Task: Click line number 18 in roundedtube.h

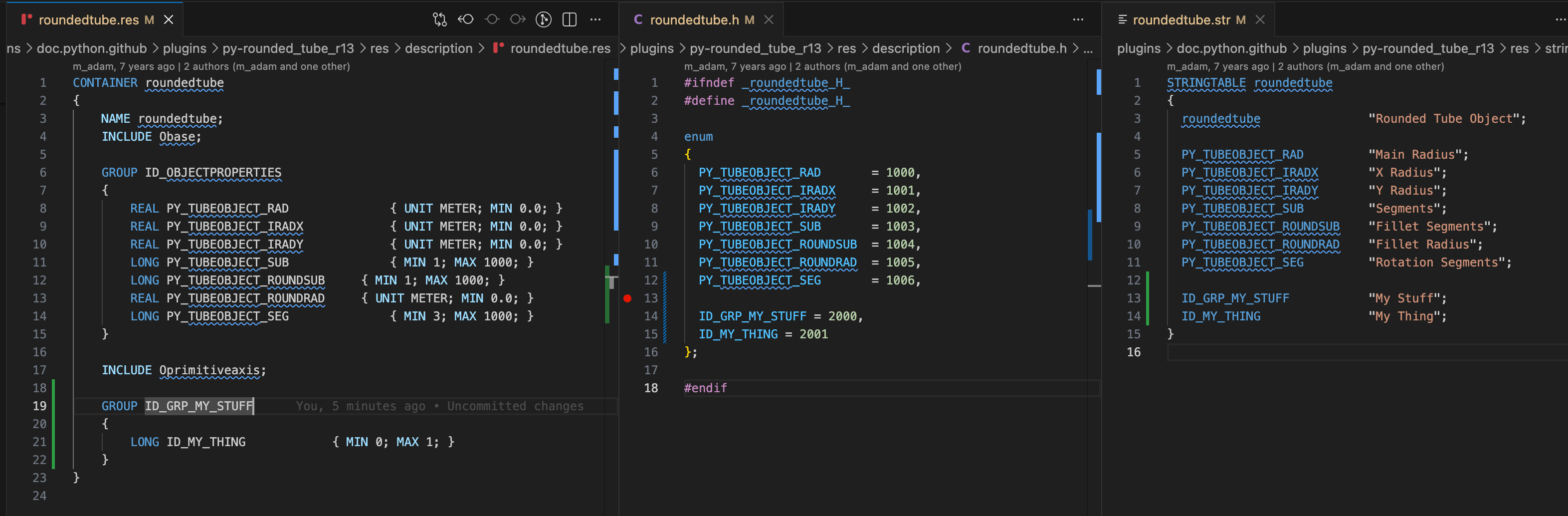Action: pyautogui.click(x=651, y=388)
